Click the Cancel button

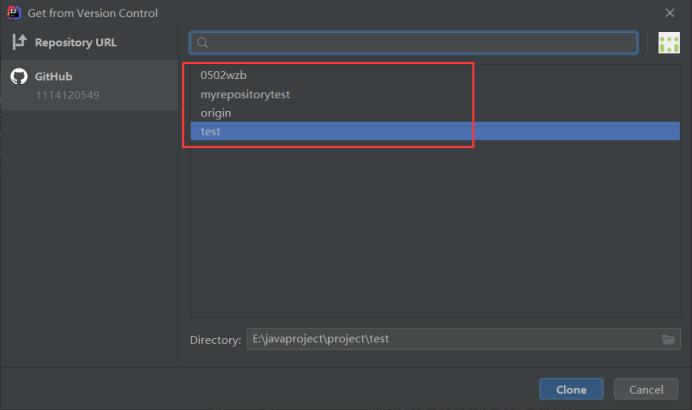646,389
